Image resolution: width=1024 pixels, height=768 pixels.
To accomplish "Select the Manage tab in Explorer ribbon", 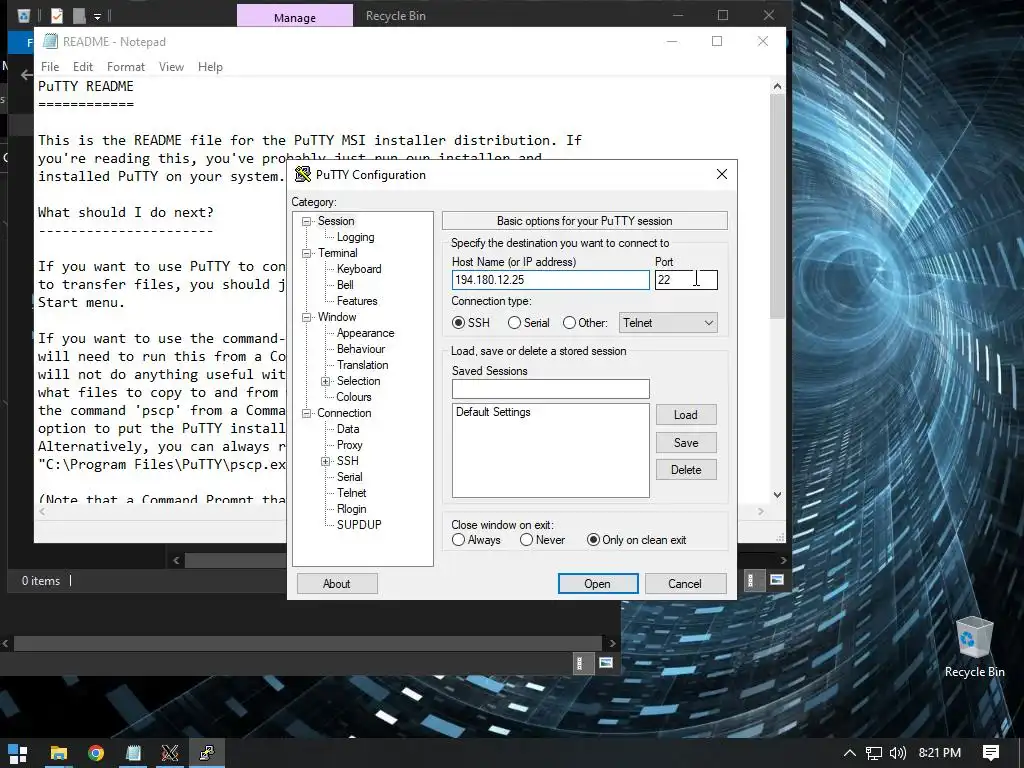I will point(295,16).
